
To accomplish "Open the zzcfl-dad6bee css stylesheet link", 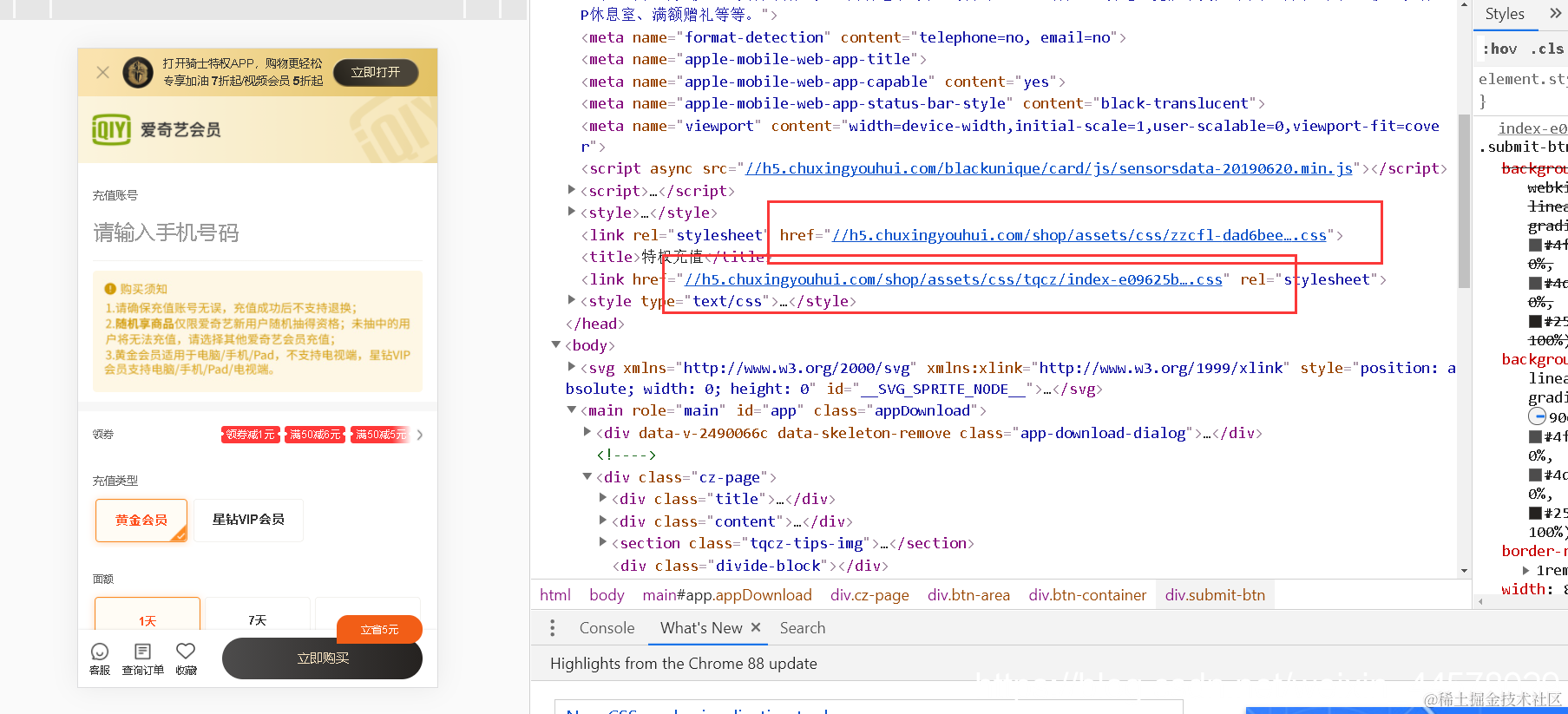I will click(1079, 235).
